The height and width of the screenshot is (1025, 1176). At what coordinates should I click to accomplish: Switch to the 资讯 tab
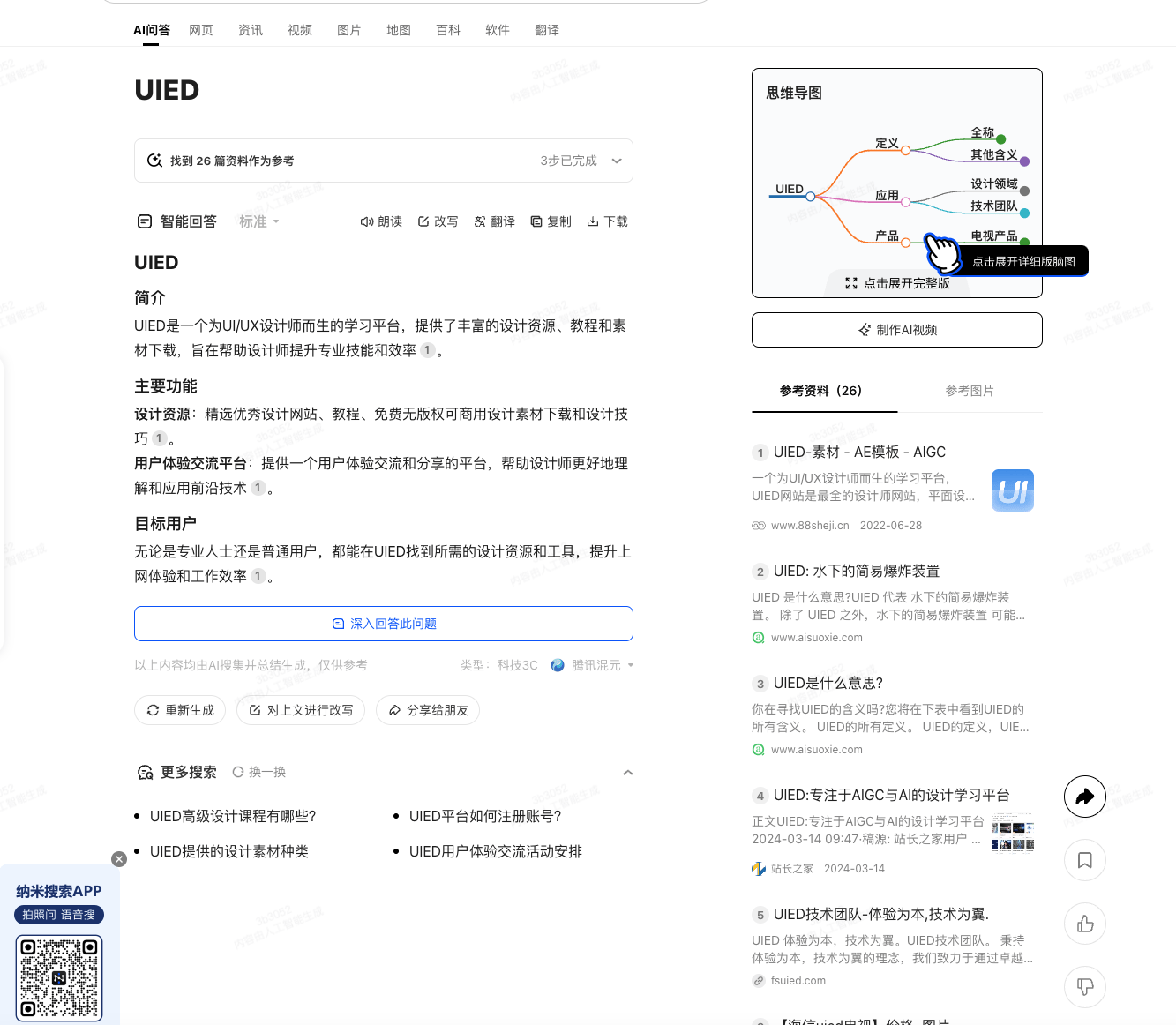(x=251, y=30)
